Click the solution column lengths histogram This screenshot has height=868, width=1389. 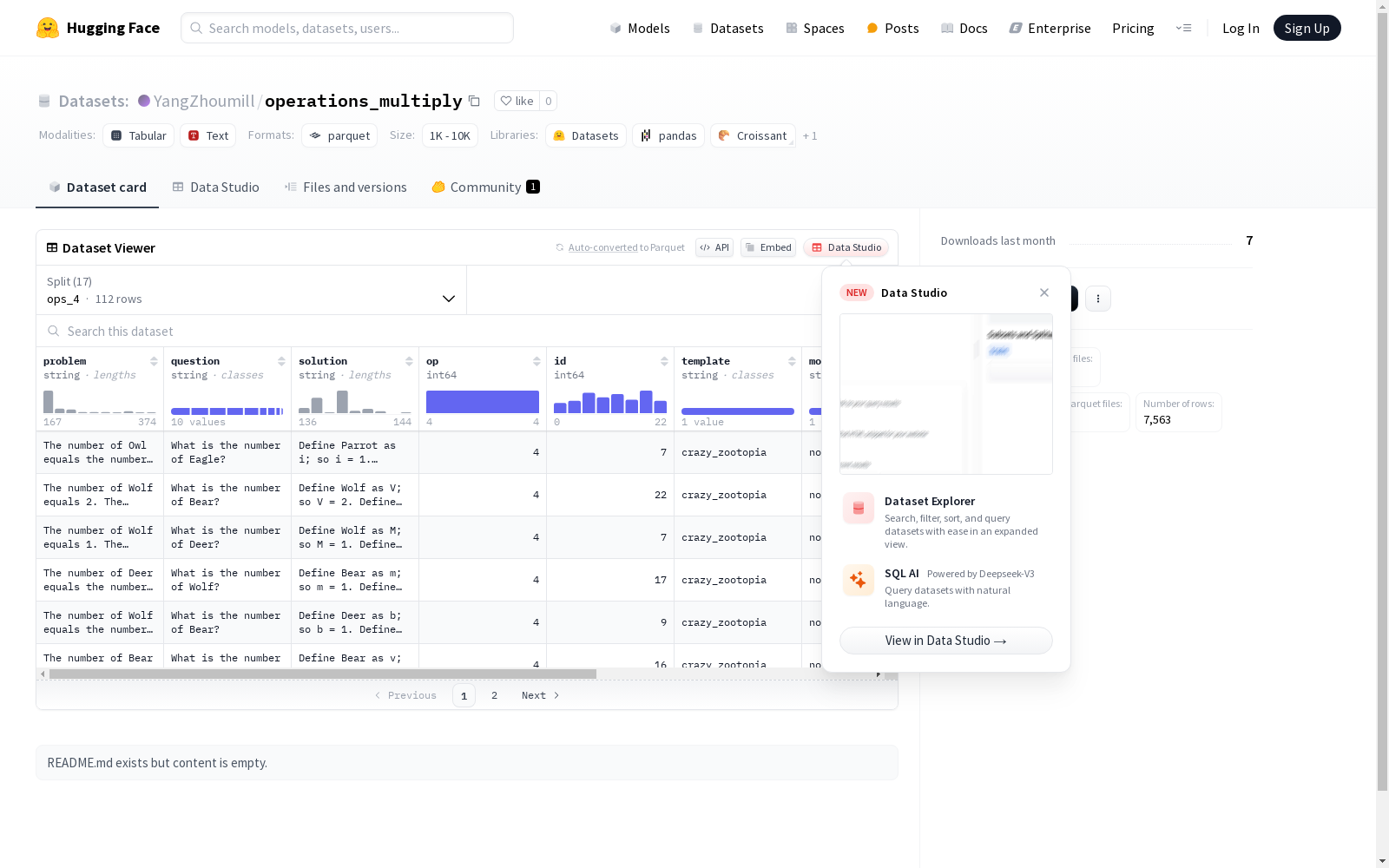pos(355,401)
